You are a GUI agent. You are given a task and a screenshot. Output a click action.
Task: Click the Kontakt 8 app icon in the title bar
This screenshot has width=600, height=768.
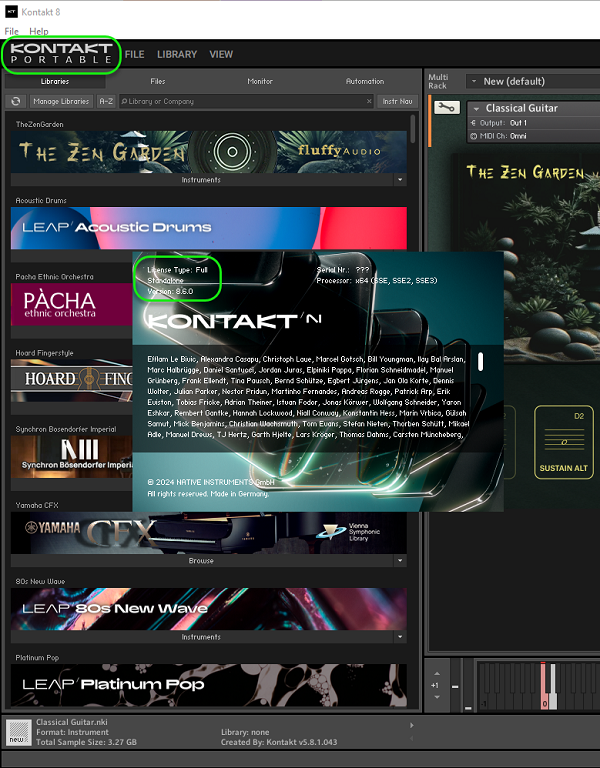click(11, 12)
